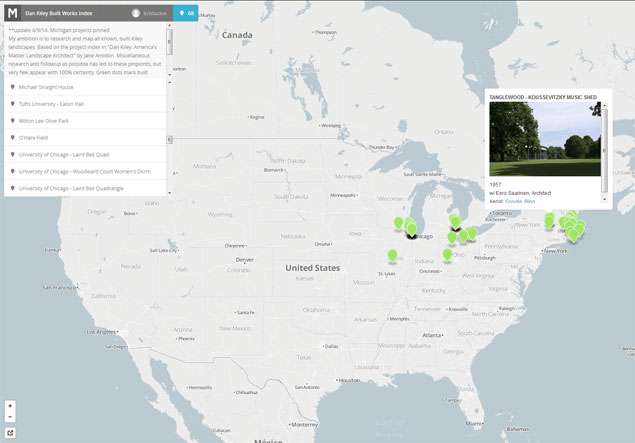
Task: Click up arrow of description scrollbar
Action: tap(170, 26)
